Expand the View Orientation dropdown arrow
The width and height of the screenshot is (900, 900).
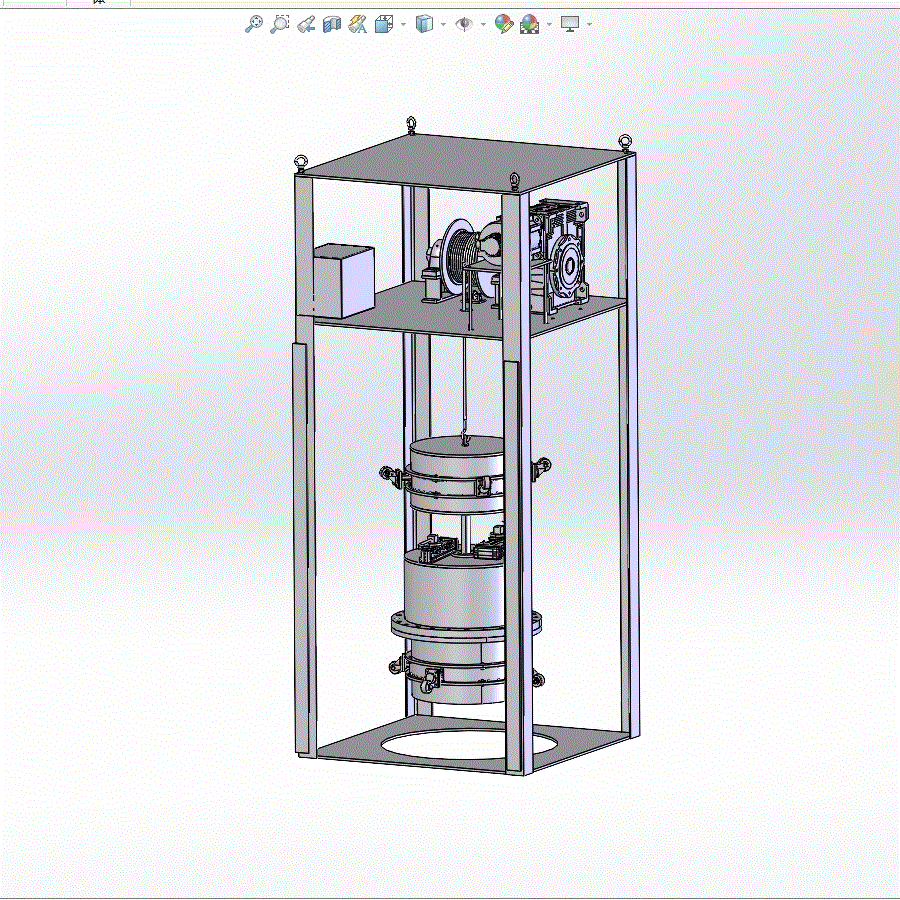403,25
